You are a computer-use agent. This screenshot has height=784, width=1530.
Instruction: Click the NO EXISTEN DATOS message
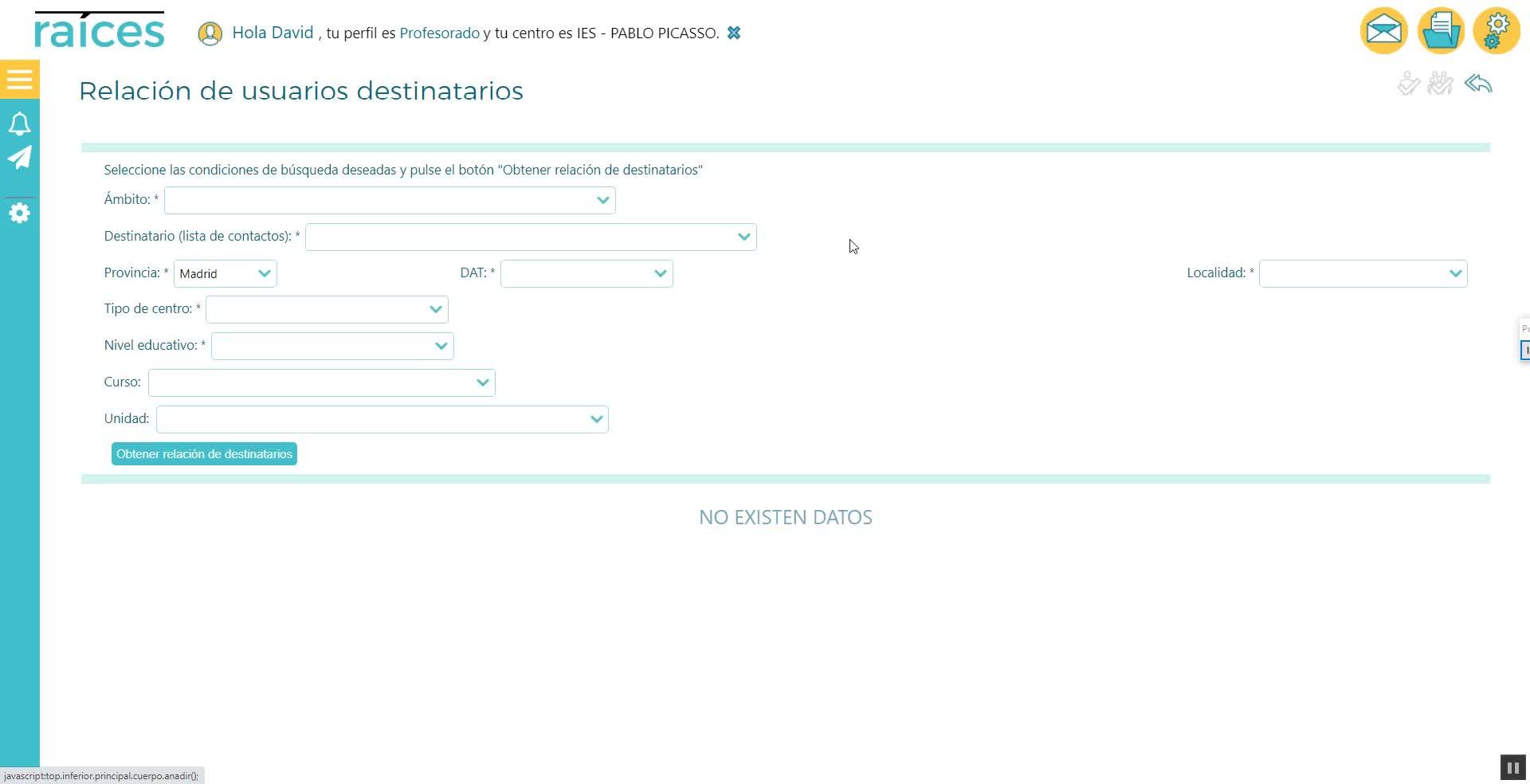[x=786, y=517]
